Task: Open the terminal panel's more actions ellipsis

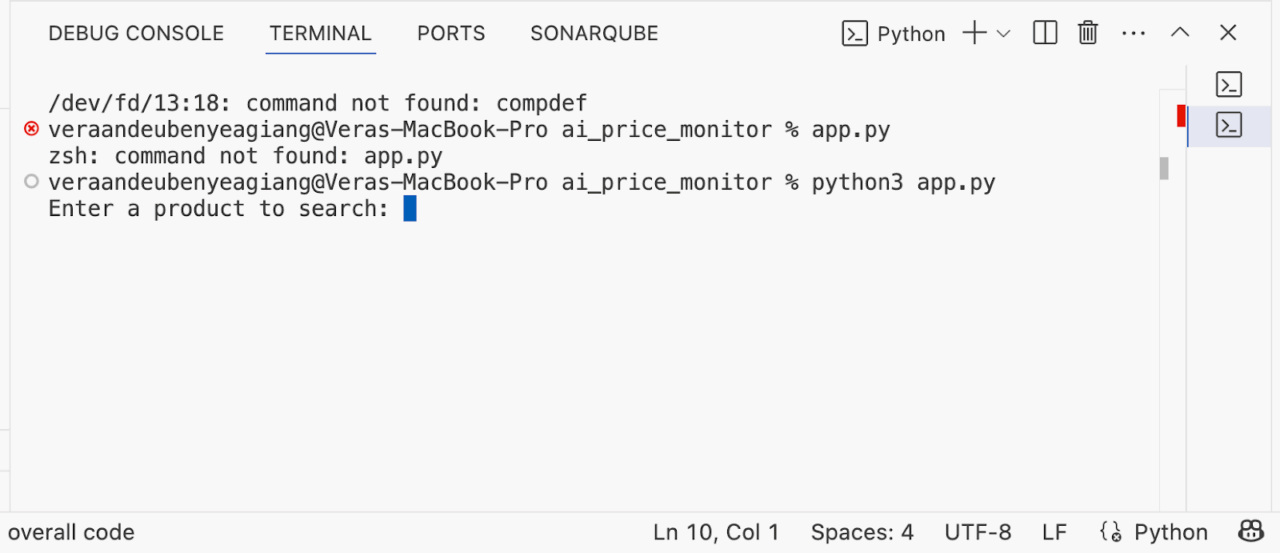Action: point(1133,33)
